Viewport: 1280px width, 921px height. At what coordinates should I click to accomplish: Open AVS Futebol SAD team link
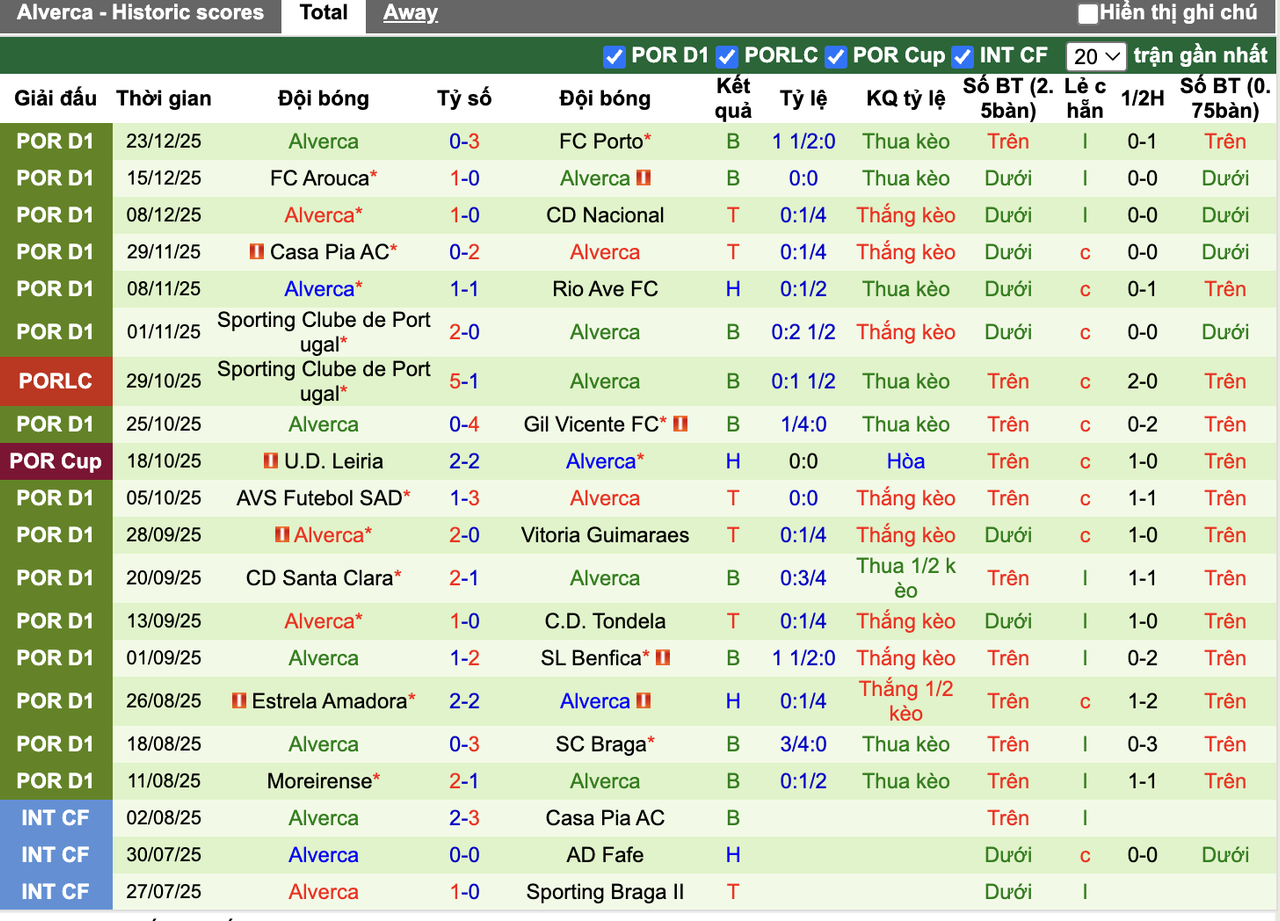pyautogui.click(x=319, y=498)
